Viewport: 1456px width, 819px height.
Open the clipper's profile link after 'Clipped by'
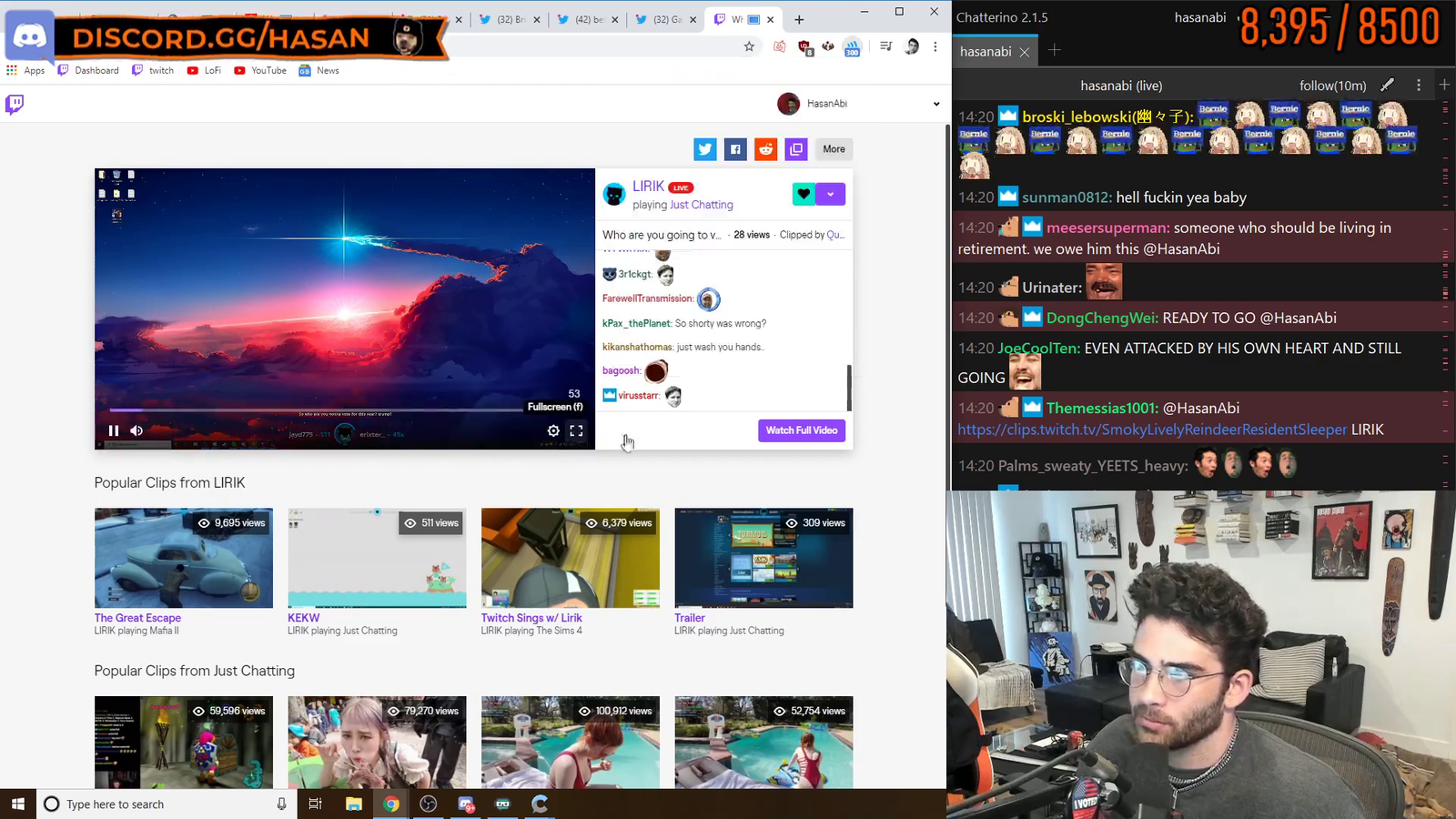coord(835,235)
